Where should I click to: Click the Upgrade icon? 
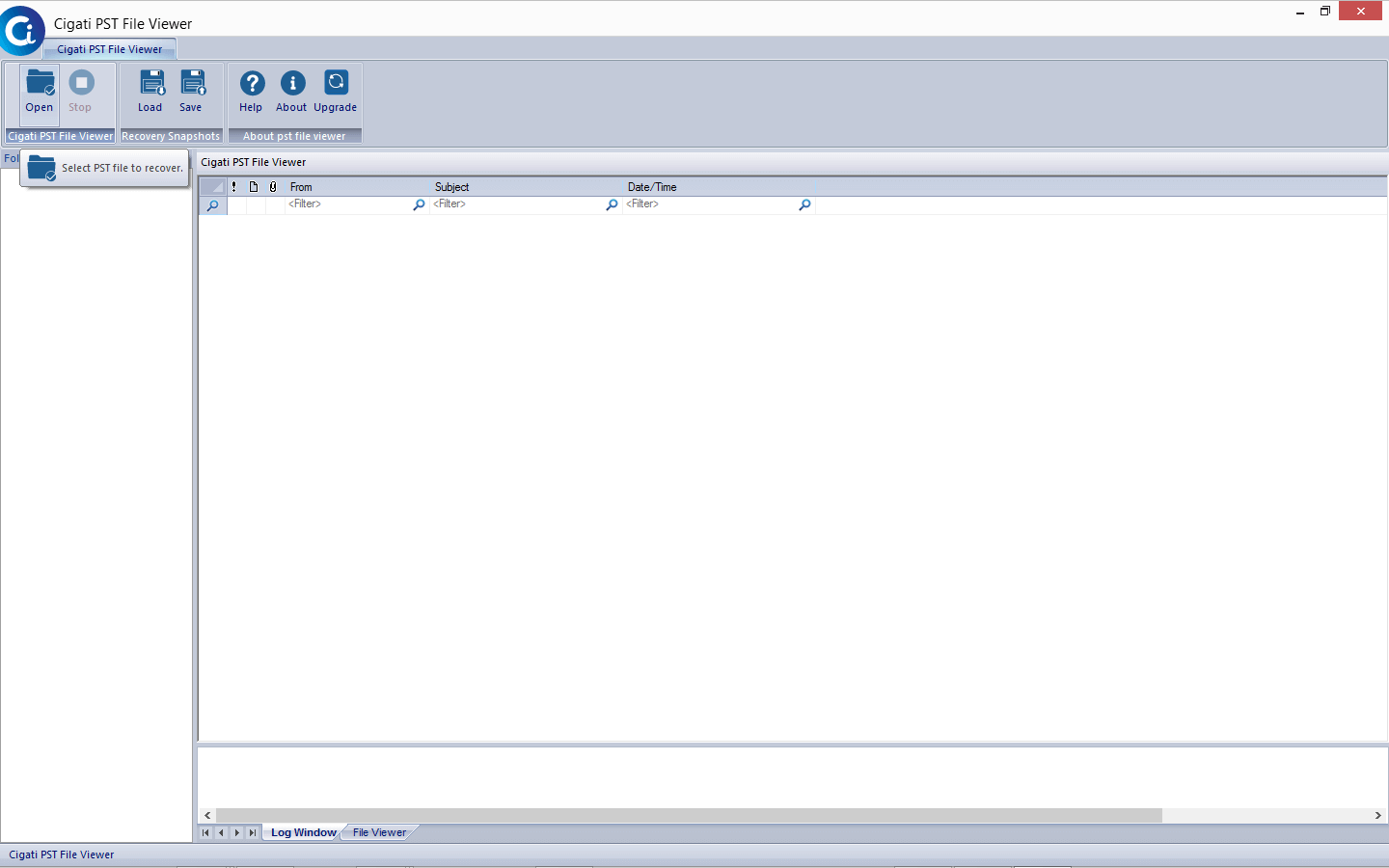pyautogui.click(x=336, y=83)
